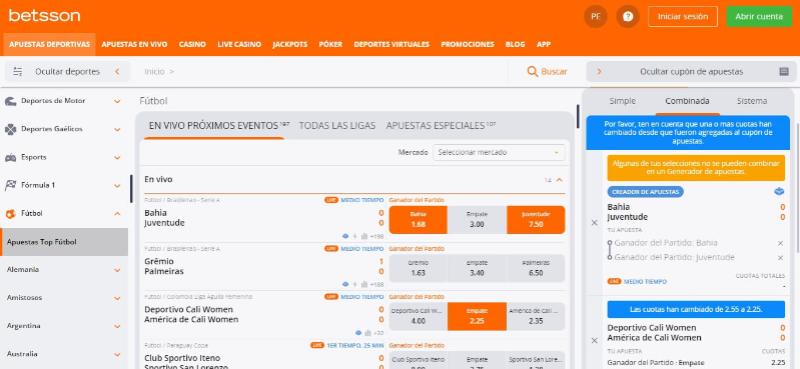Remove selection Ganador del Partido: Juventude

point(780,258)
